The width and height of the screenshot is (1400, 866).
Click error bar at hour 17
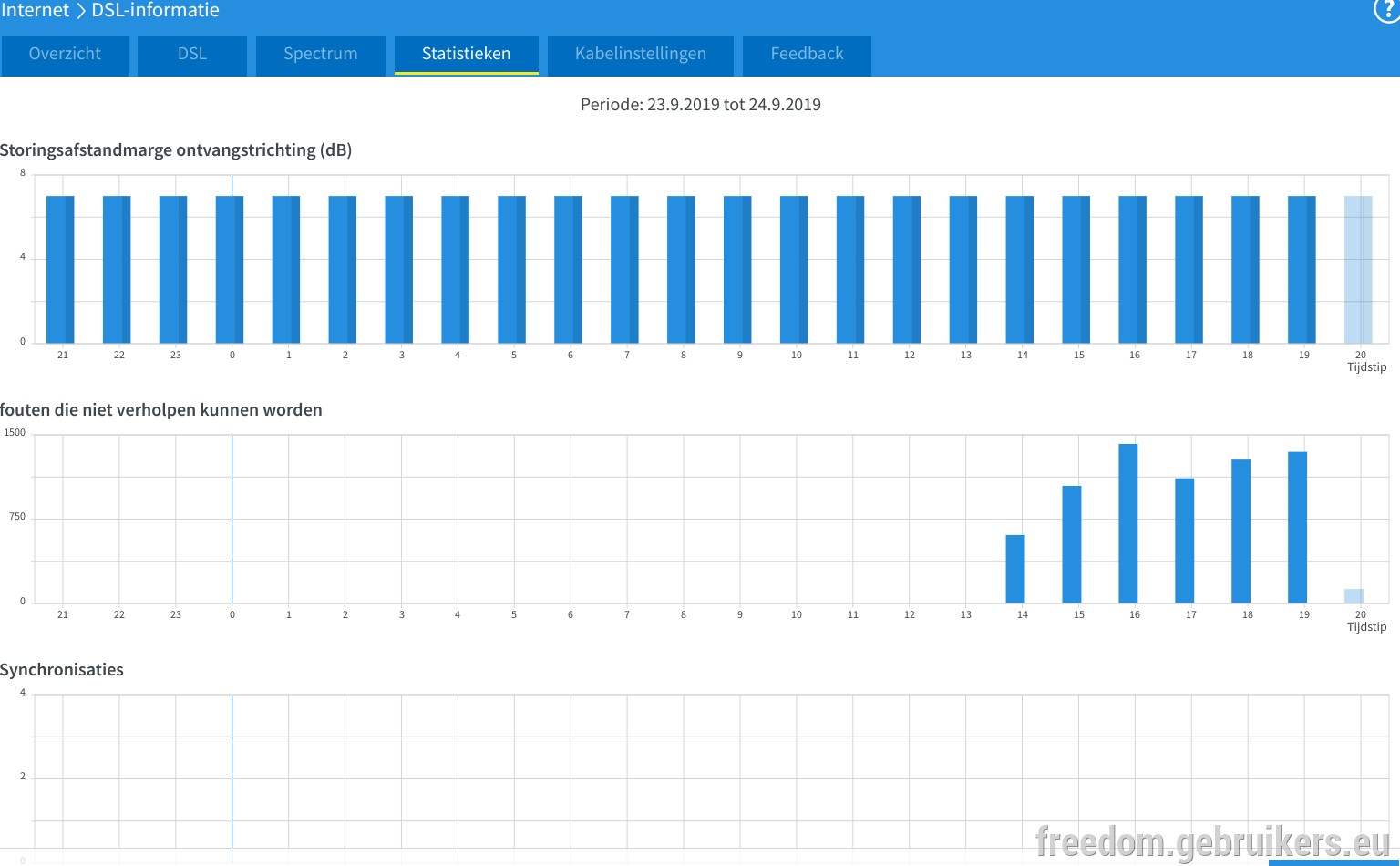pos(1185,541)
